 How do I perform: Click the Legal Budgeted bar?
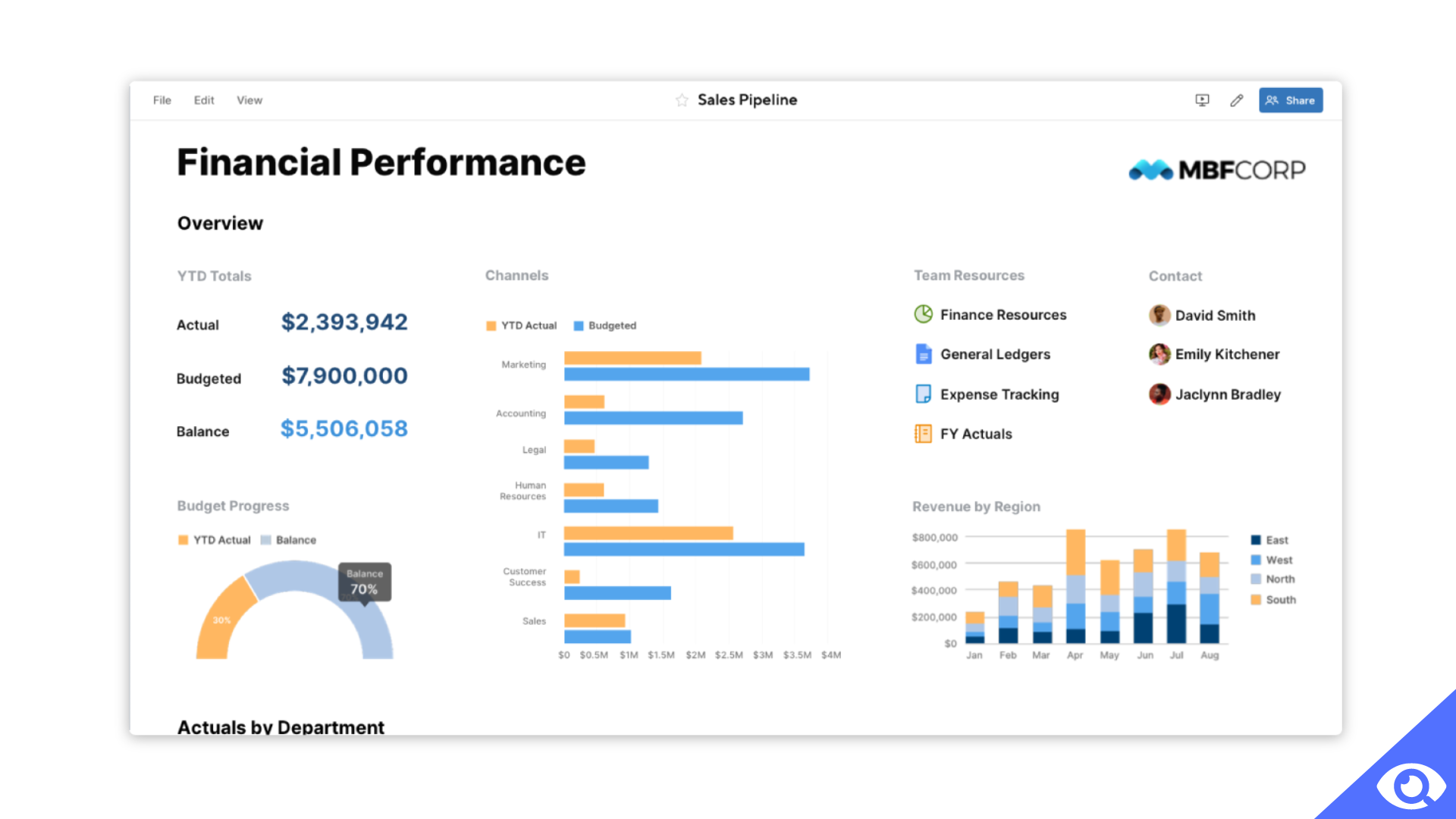click(606, 462)
